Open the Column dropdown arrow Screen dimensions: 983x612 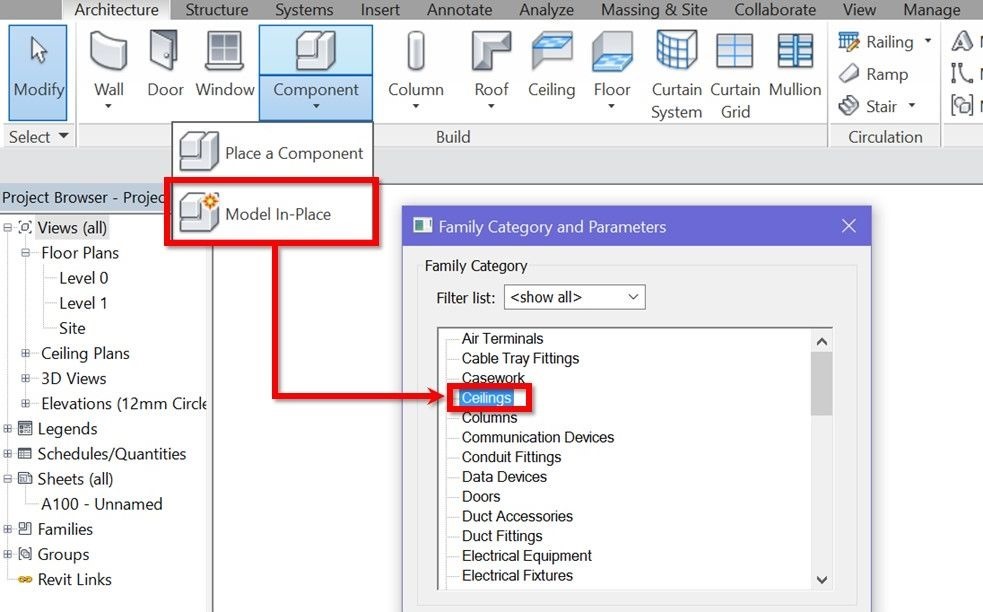[x=416, y=106]
